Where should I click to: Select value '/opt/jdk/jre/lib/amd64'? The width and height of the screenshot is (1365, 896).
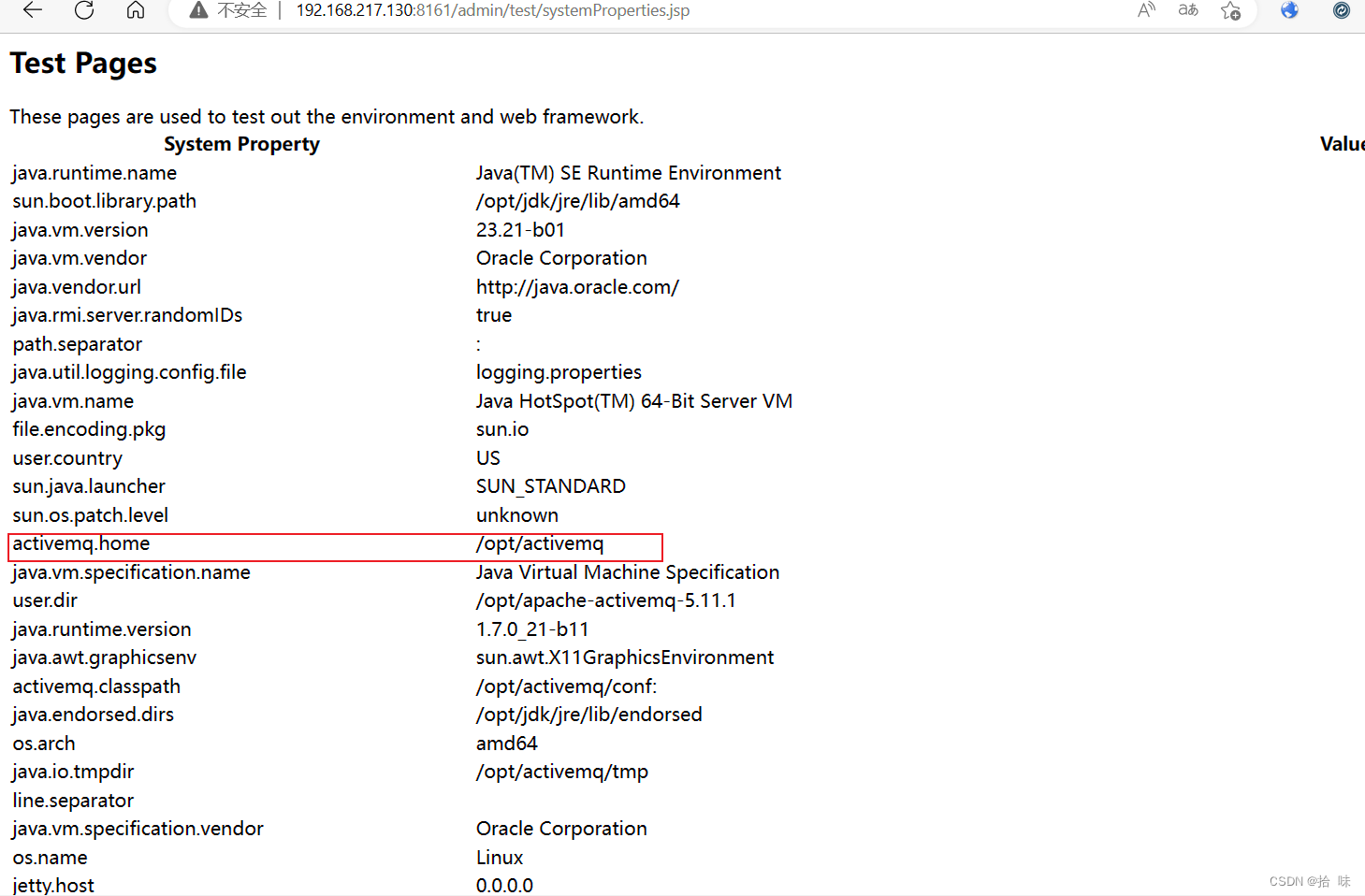578,201
